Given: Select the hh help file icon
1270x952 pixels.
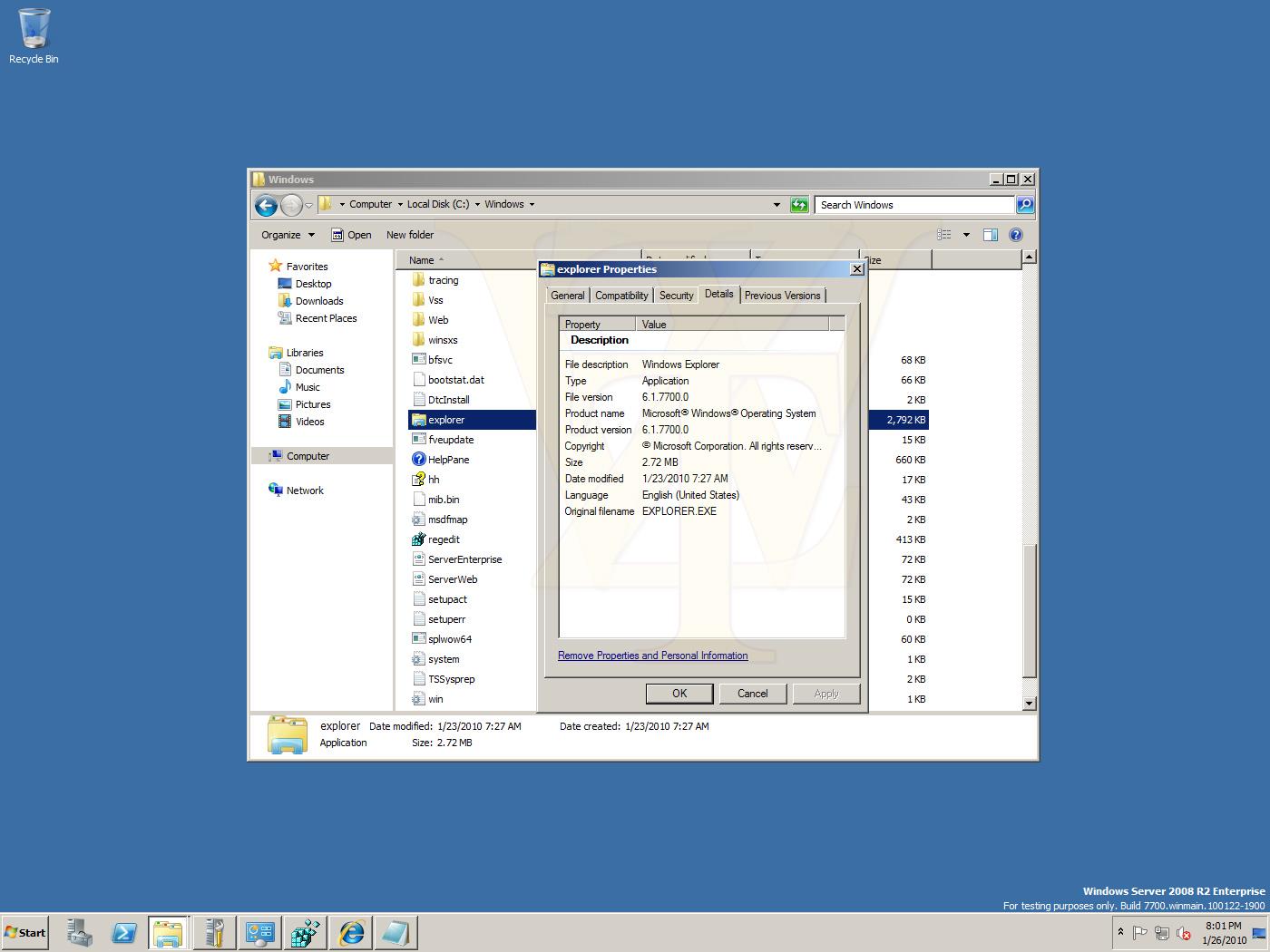Looking at the screenshot, I should 418,480.
